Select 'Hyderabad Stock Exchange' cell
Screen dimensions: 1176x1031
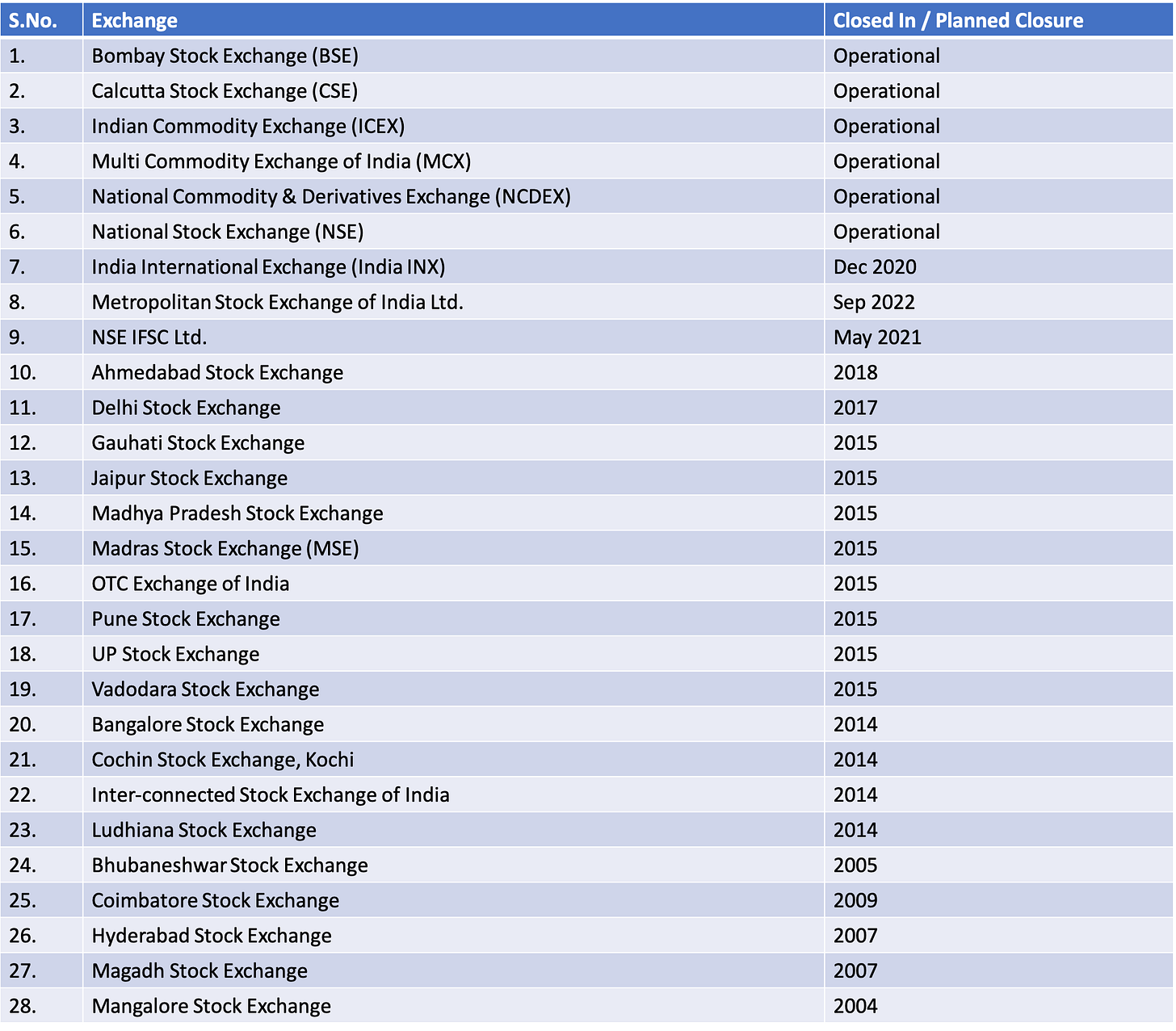pos(453,935)
